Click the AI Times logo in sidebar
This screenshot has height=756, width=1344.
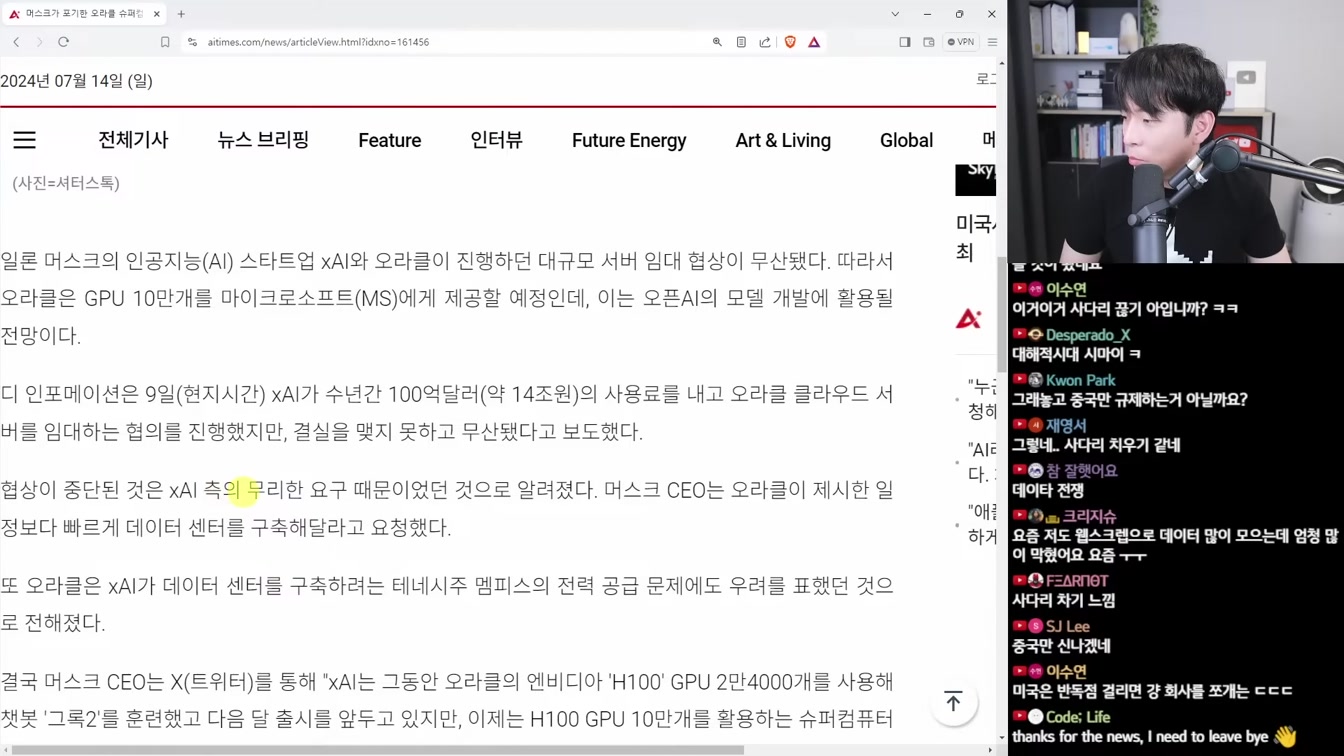pyautogui.click(x=968, y=319)
